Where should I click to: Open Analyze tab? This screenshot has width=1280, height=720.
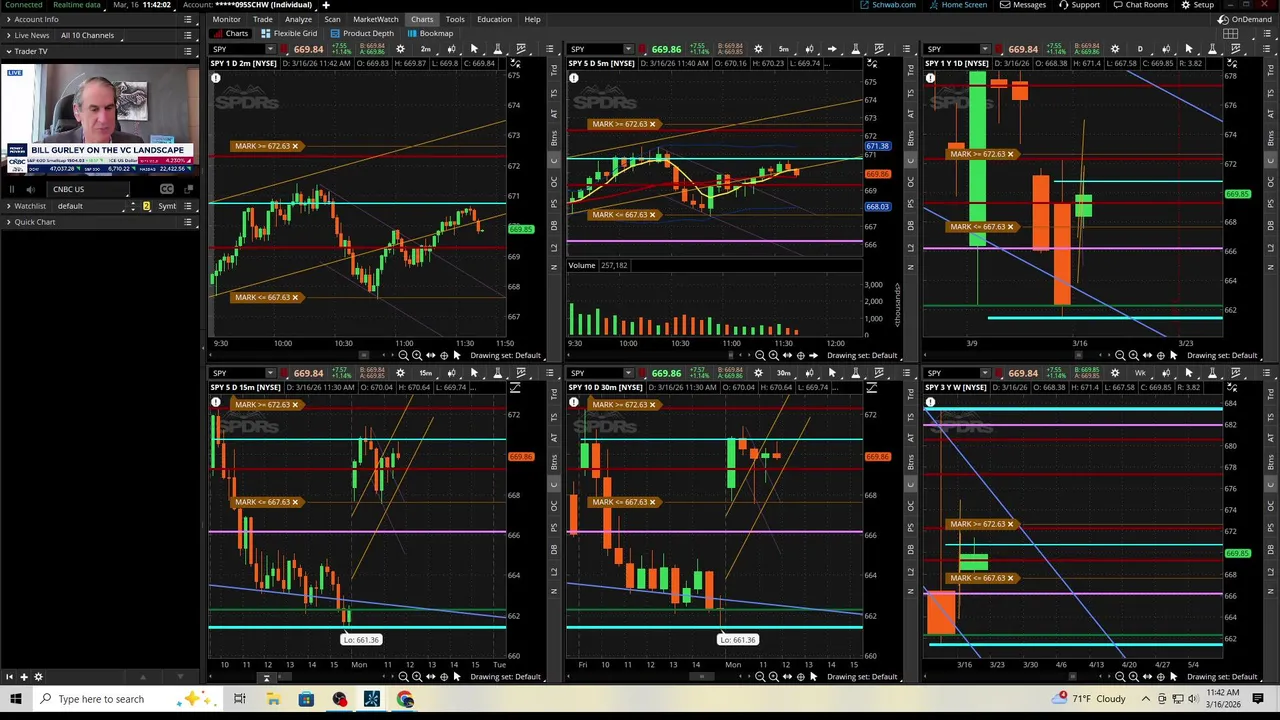298,19
